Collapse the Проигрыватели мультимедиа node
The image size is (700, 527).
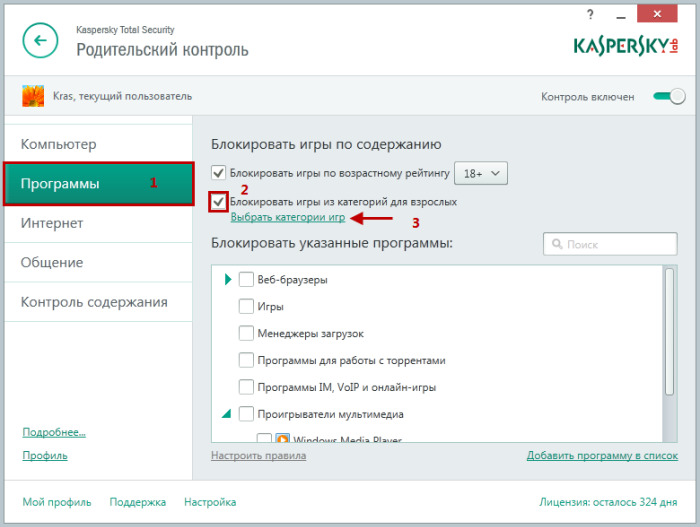pos(227,414)
